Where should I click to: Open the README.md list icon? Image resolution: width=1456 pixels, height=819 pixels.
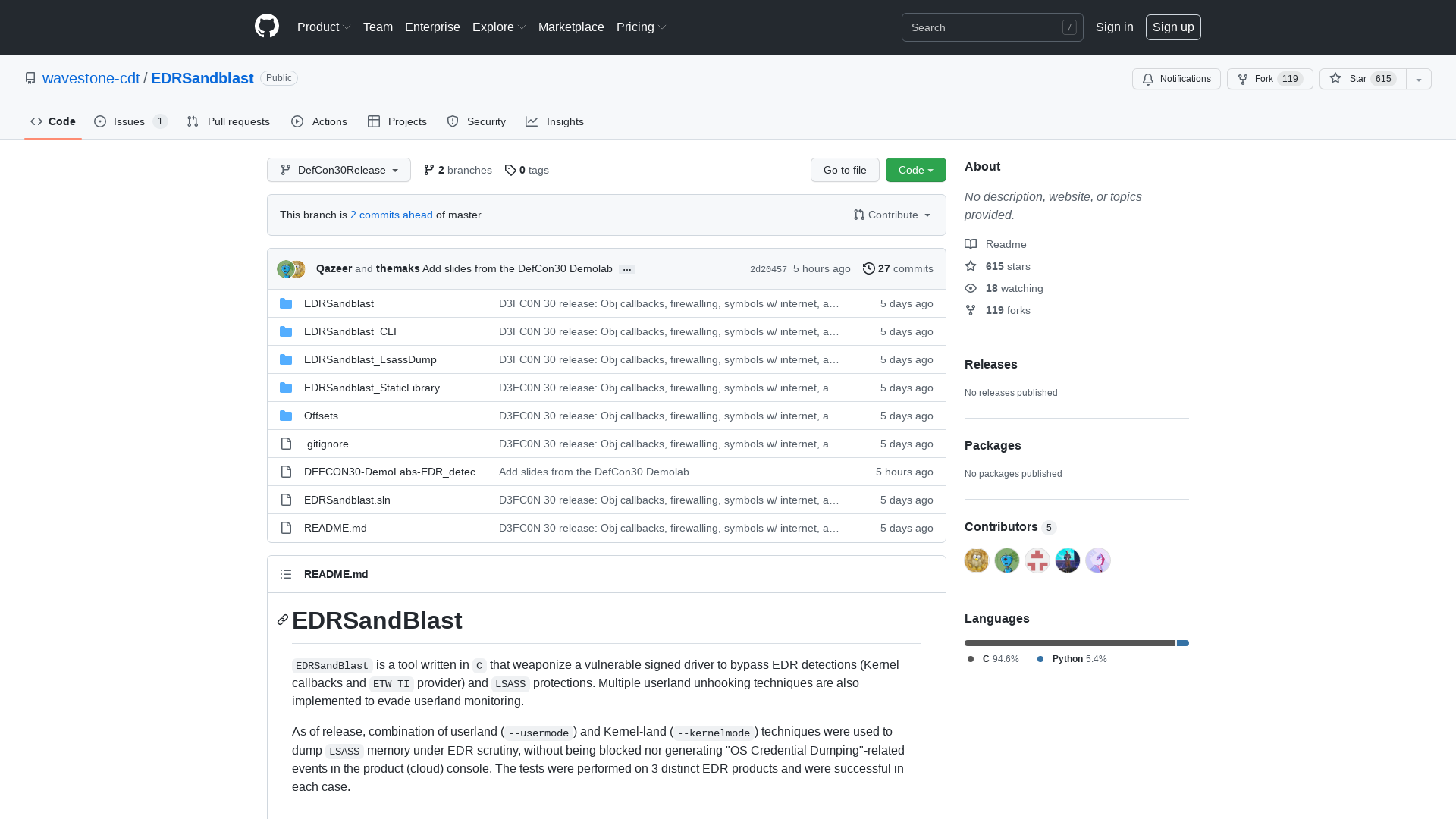coord(286,574)
